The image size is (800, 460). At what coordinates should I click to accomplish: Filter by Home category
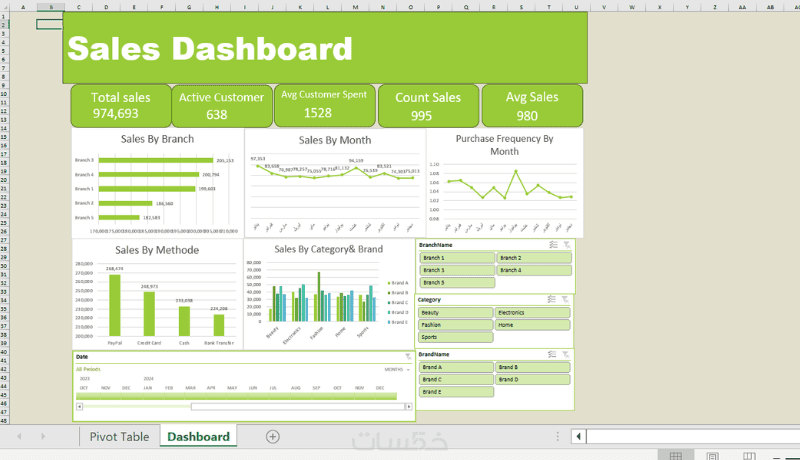[533, 324]
